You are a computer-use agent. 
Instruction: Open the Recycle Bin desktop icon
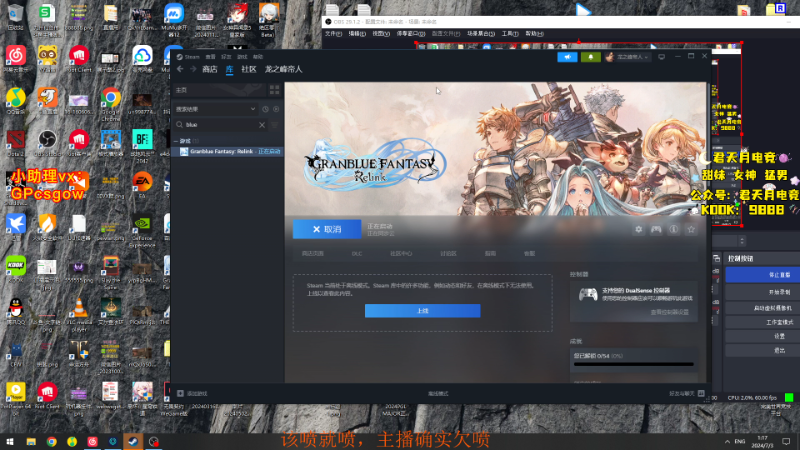pyautogui.click(x=16, y=17)
